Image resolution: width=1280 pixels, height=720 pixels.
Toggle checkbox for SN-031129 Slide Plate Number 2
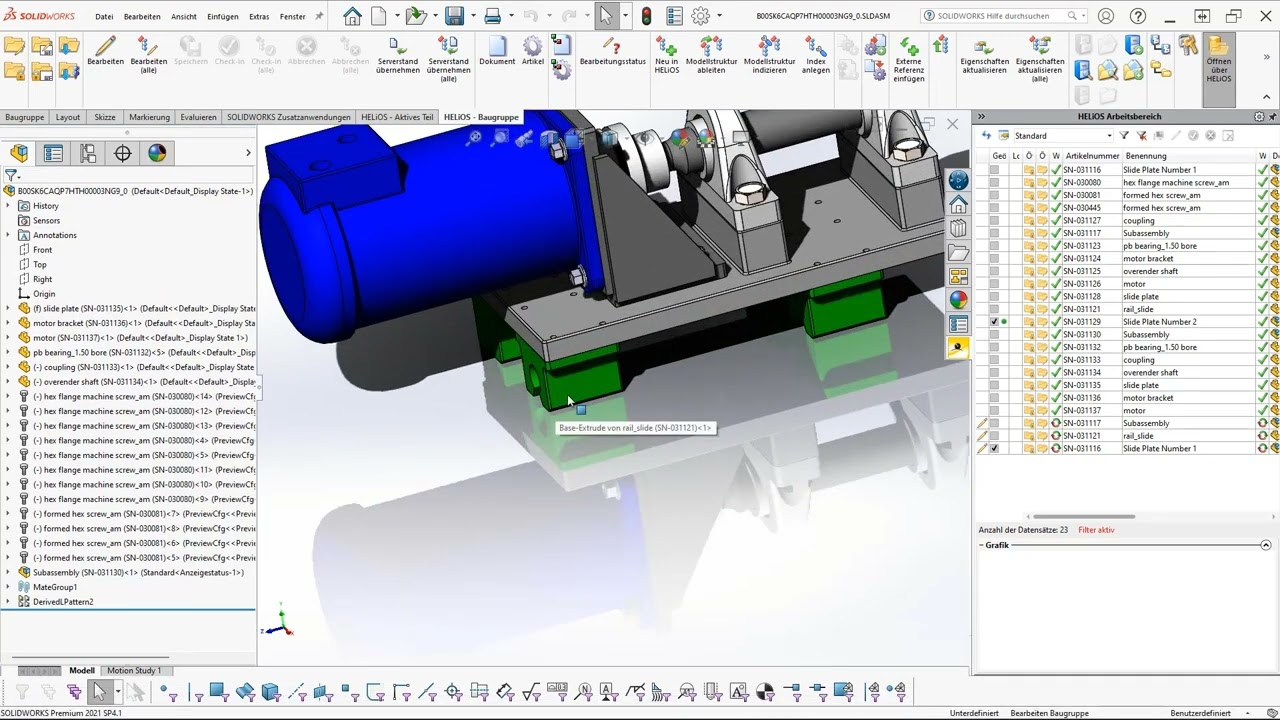994,322
